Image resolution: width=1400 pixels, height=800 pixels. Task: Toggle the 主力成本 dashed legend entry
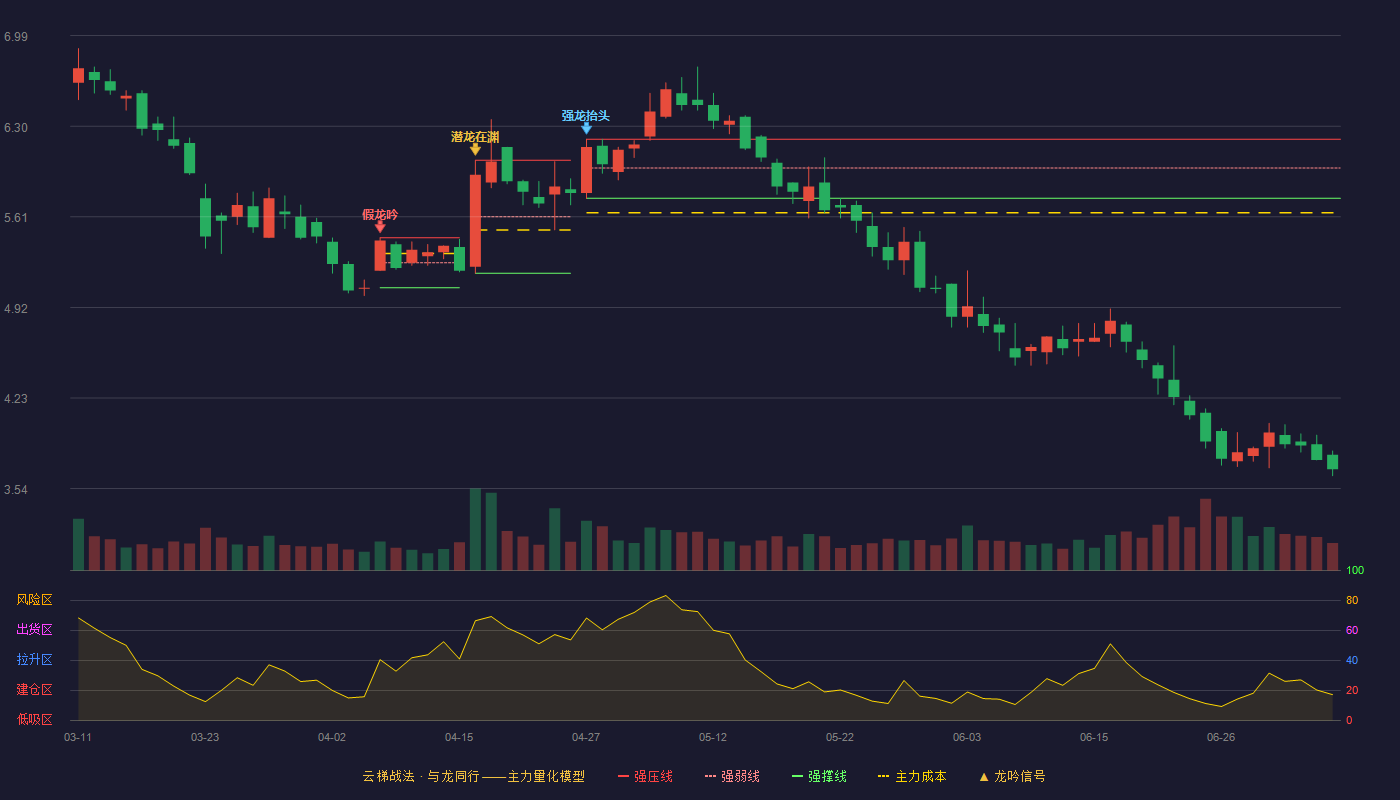pyautogui.click(x=912, y=776)
